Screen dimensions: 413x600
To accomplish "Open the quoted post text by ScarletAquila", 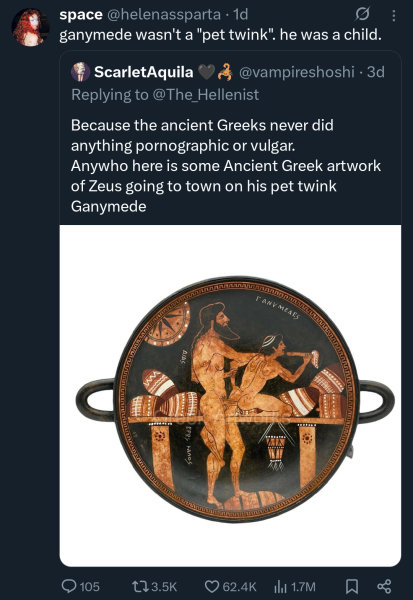I will (x=226, y=166).
